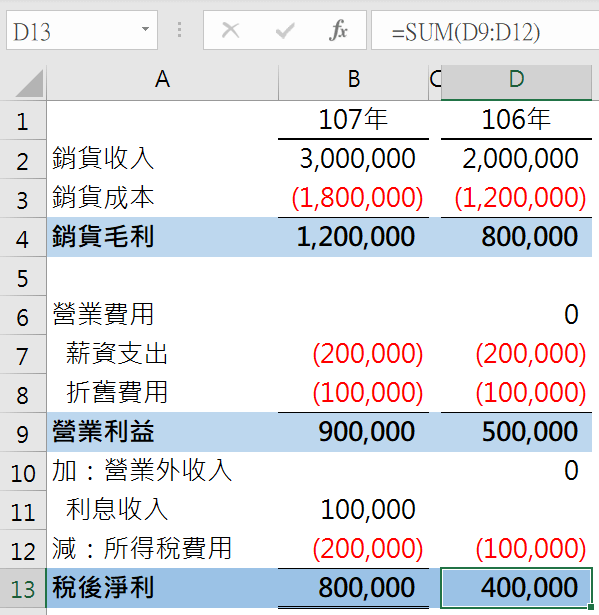
Task: Click the 100,000 interest income cell
Action: click(353, 510)
